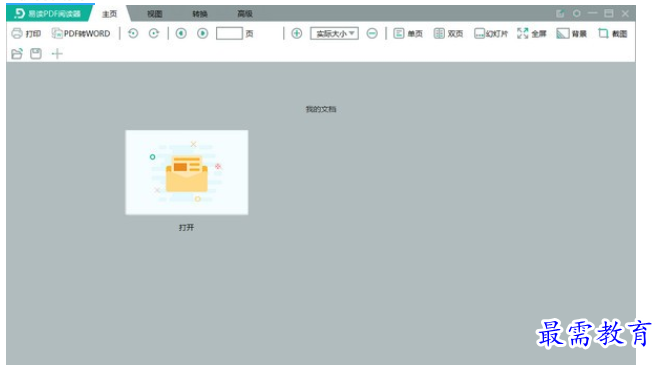Screen dimensions: 660x365
Task: Click the plus add icon in second toolbar row
Action: click(57, 54)
